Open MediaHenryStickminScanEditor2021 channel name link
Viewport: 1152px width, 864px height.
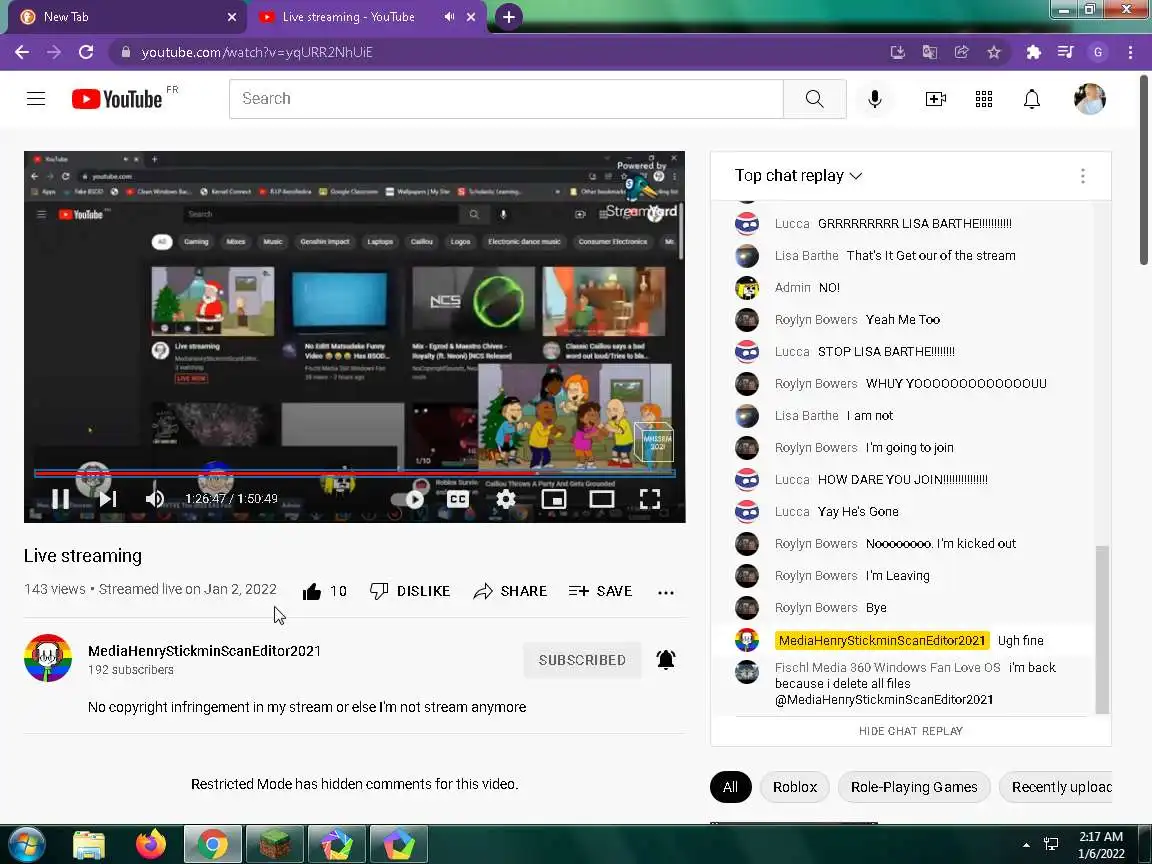point(204,651)
